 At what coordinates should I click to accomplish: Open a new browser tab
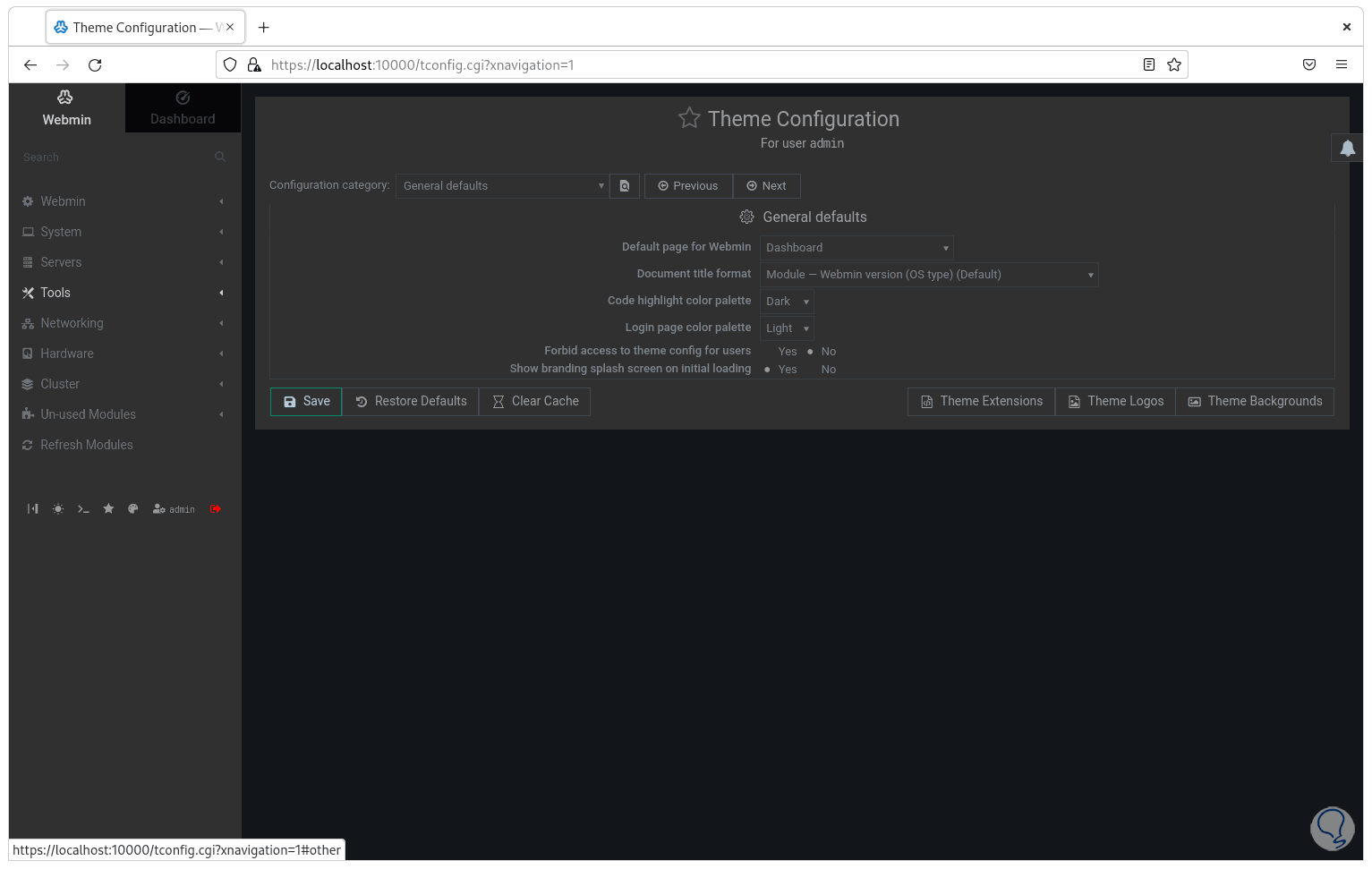click(x=263, y=28)
